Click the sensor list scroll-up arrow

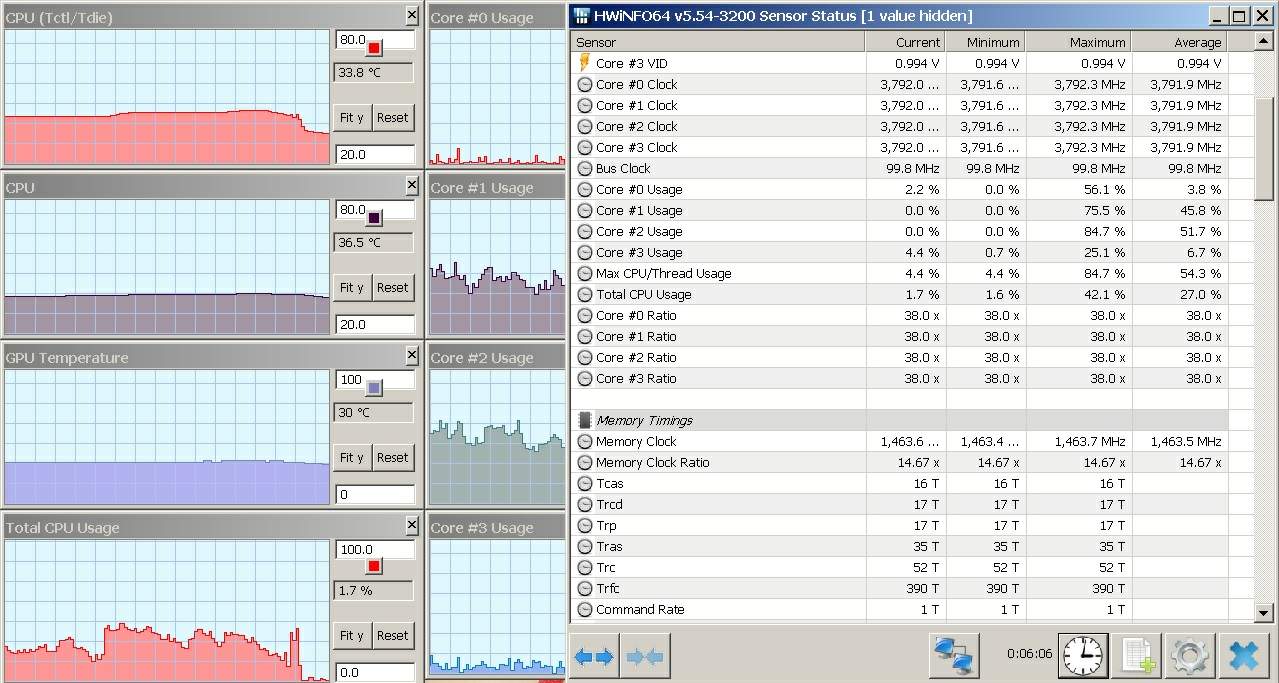coord(1265,41)
